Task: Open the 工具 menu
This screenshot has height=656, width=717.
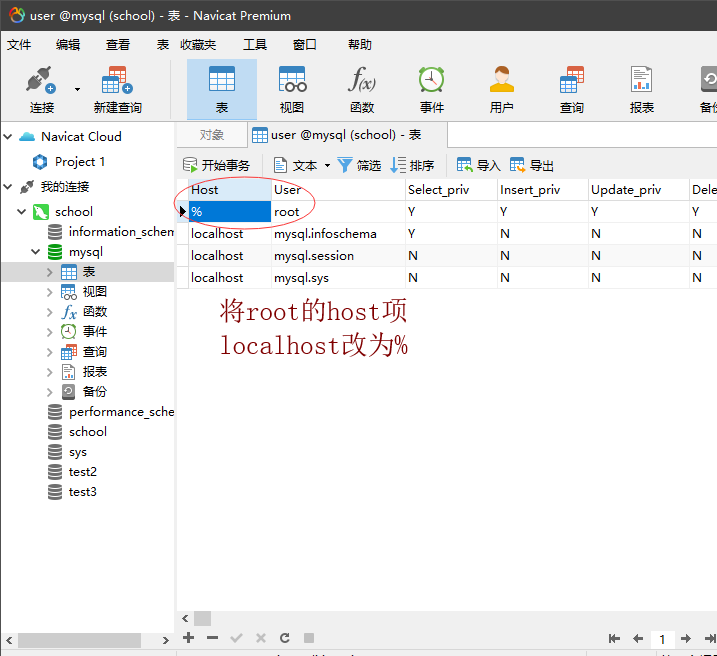Action: 255,45
